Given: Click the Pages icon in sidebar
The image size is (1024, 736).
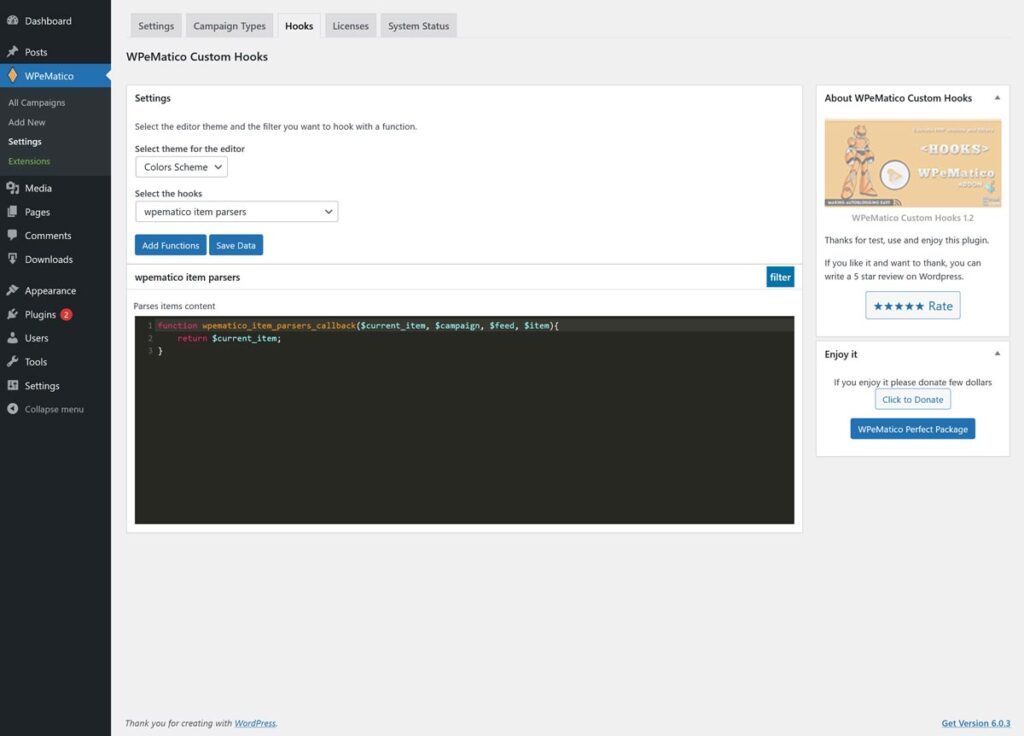Looking at the screenshot, I should pos(13,212).
